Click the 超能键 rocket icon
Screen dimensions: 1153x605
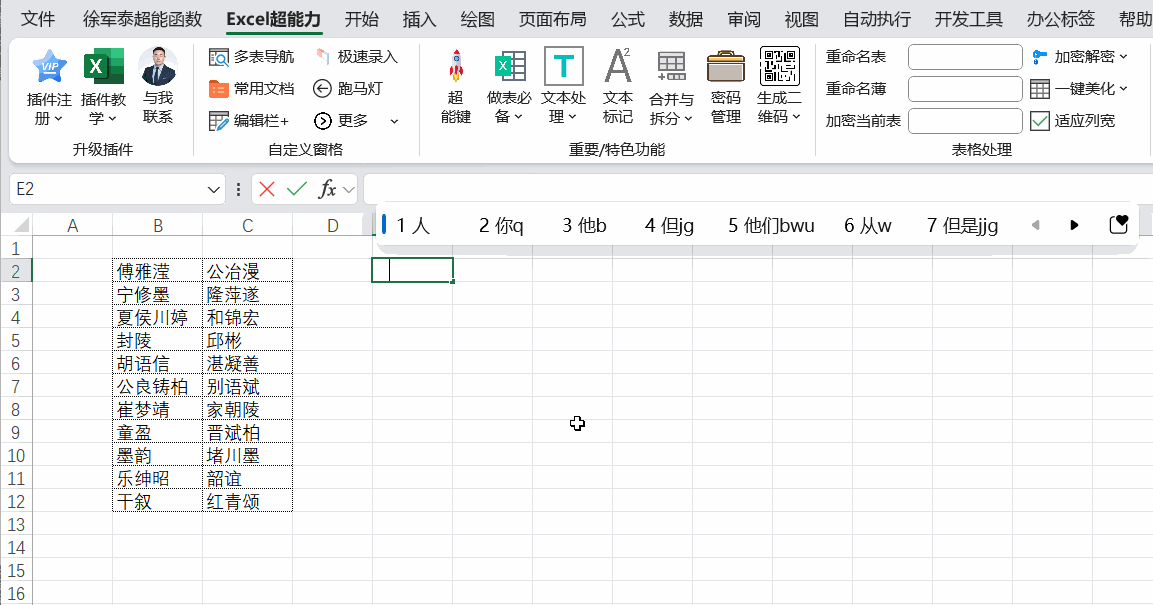pyautogui.click(x=456, y=67)
